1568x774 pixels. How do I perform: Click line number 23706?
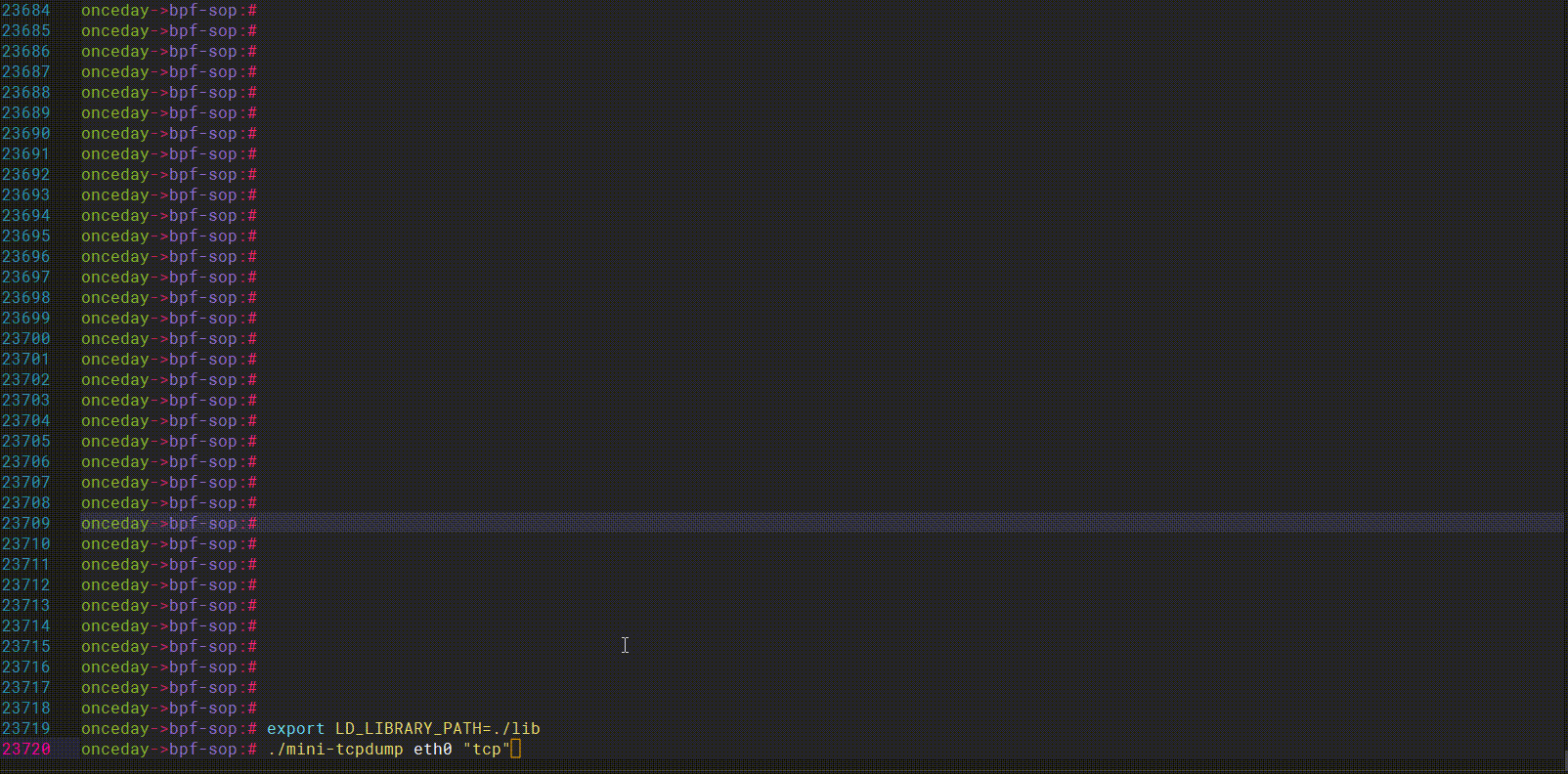click(x=26, y=462)
